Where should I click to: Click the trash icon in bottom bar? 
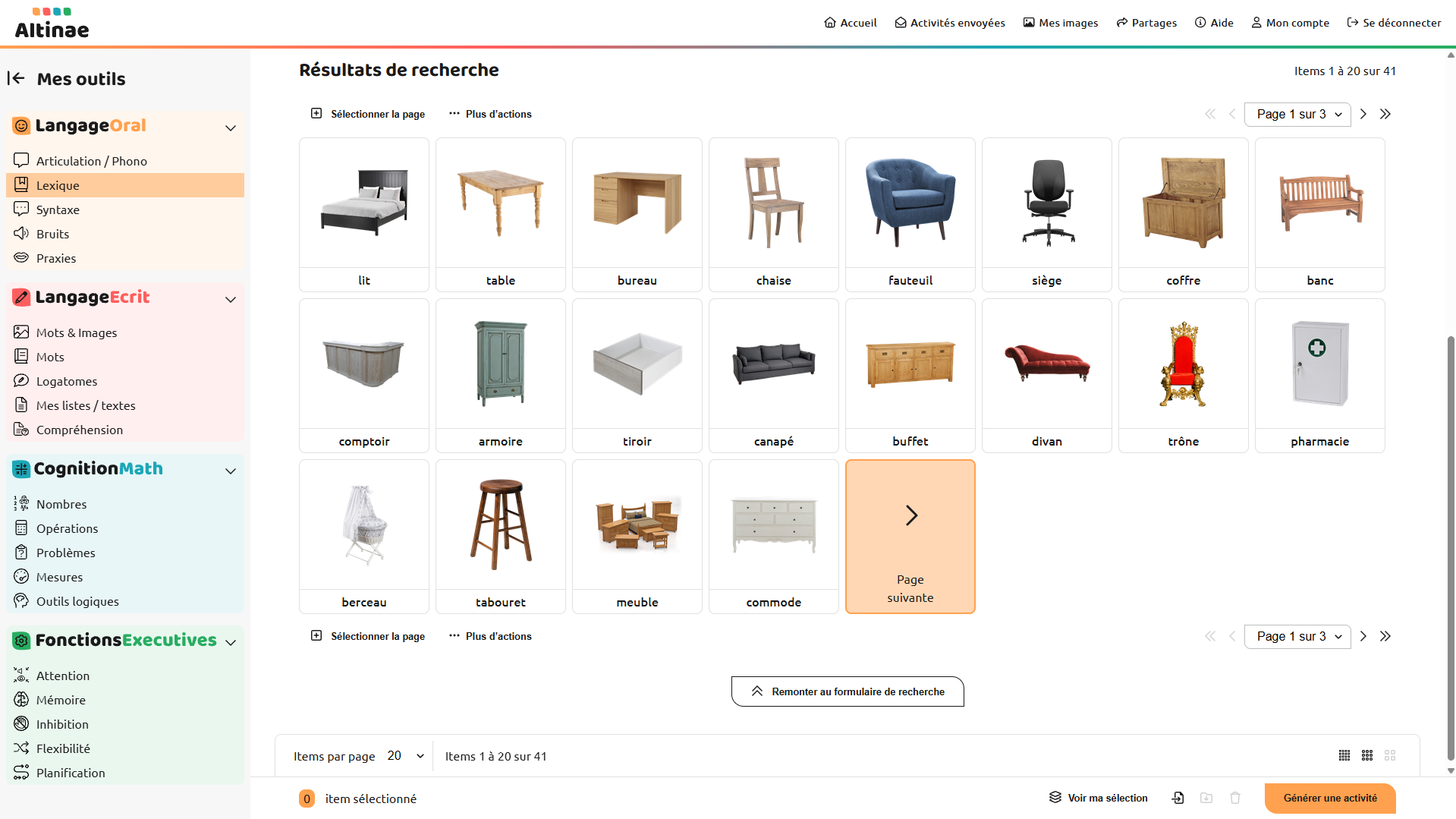(x=1235, y=798)
